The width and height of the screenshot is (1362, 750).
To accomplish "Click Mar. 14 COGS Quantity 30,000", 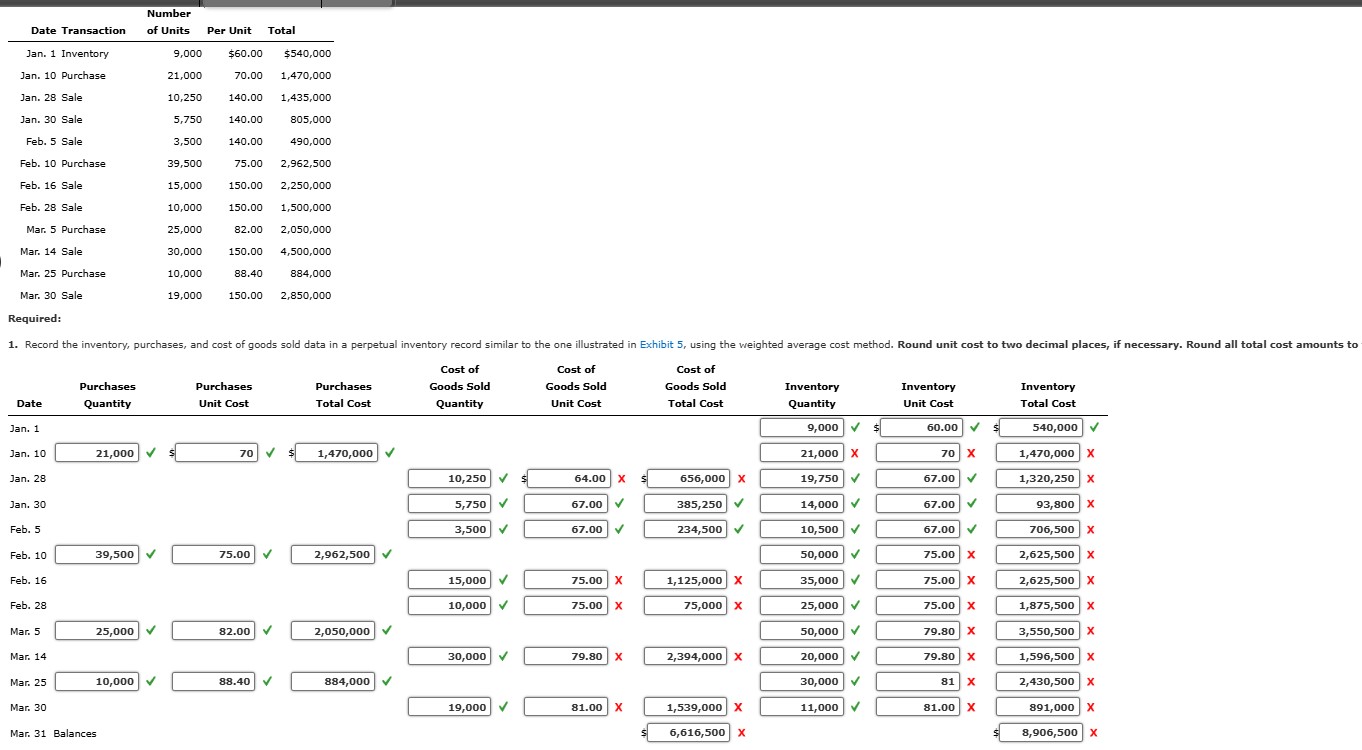I will coord(450,656).
